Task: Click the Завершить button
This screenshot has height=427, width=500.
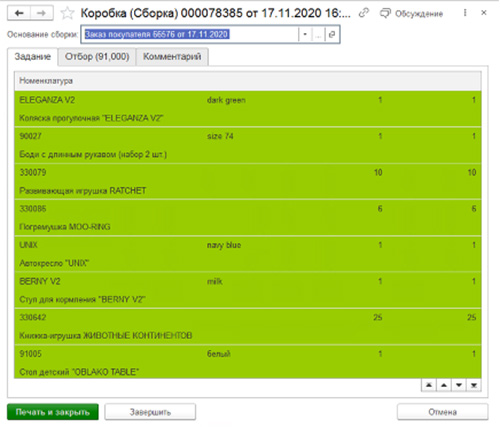Action: coord(150,412)
